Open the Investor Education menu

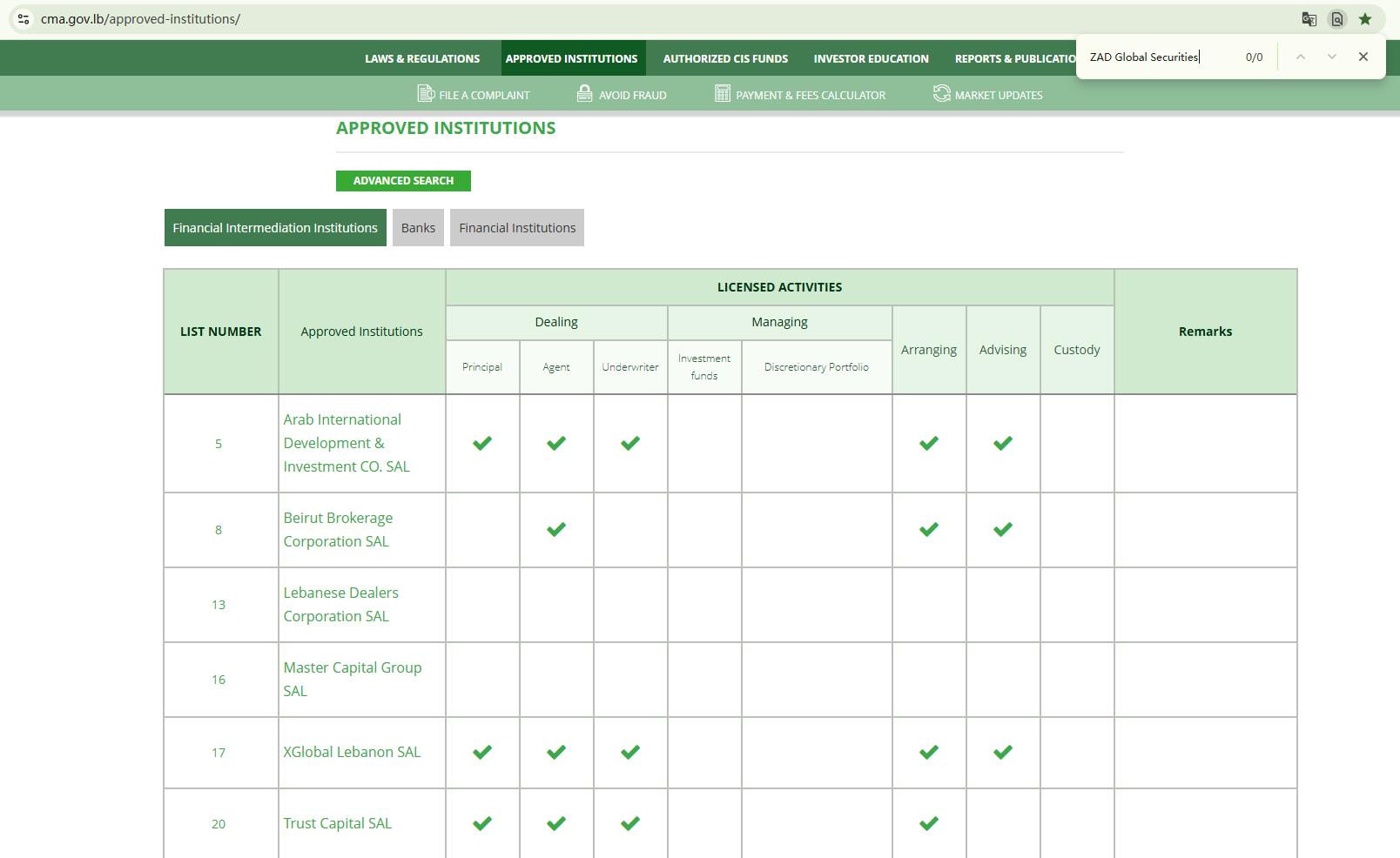871,59
